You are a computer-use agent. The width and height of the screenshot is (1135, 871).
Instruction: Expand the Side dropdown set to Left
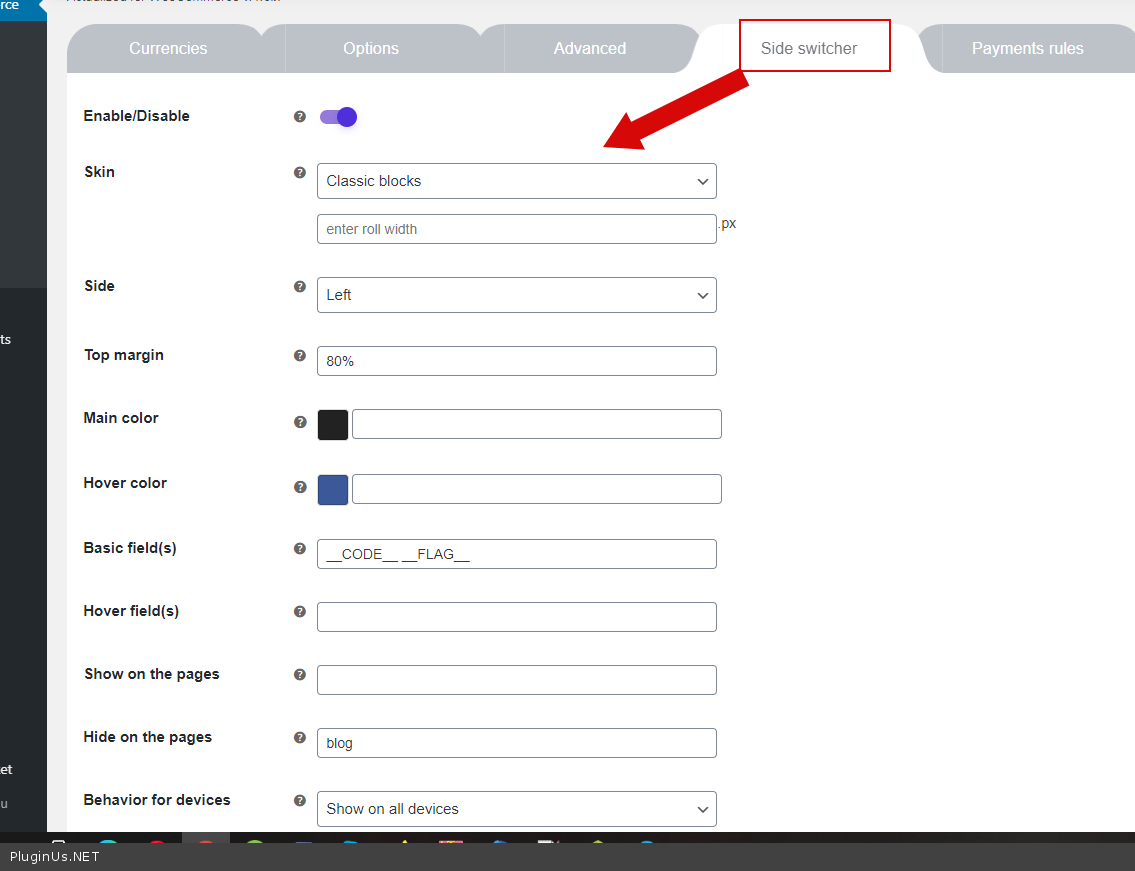[516, 295]
